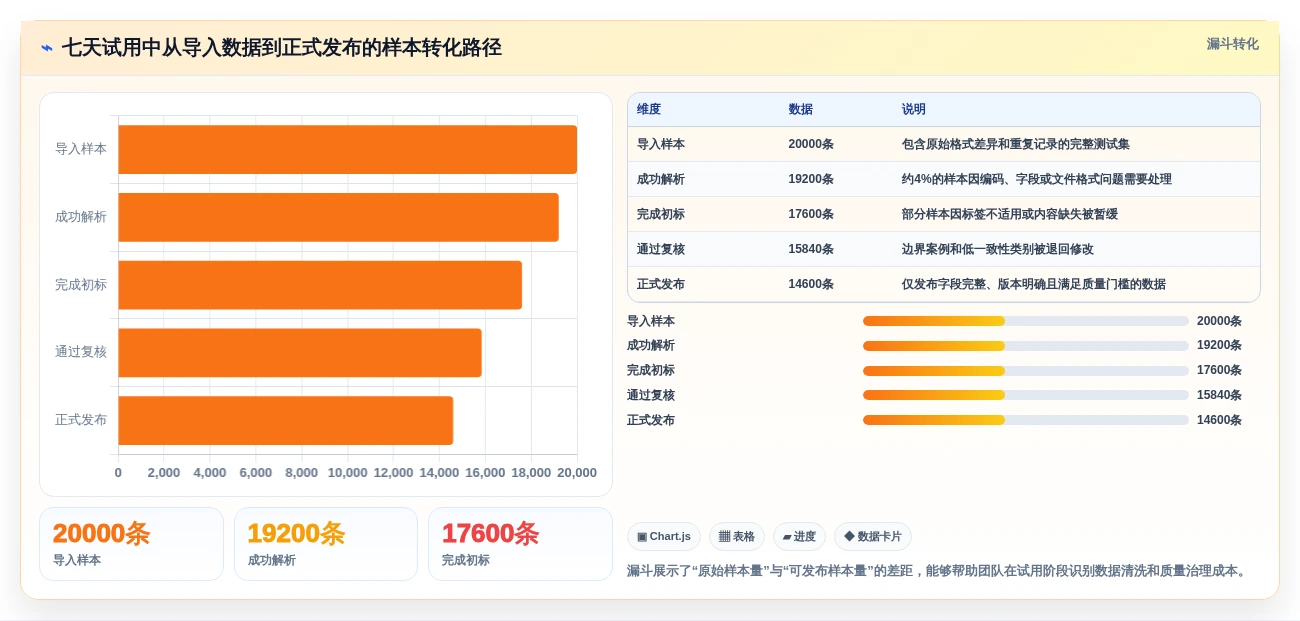Click the 14600条 table cell
The width and height of the screenshot is (1300, 621).
tap(811, 284)
